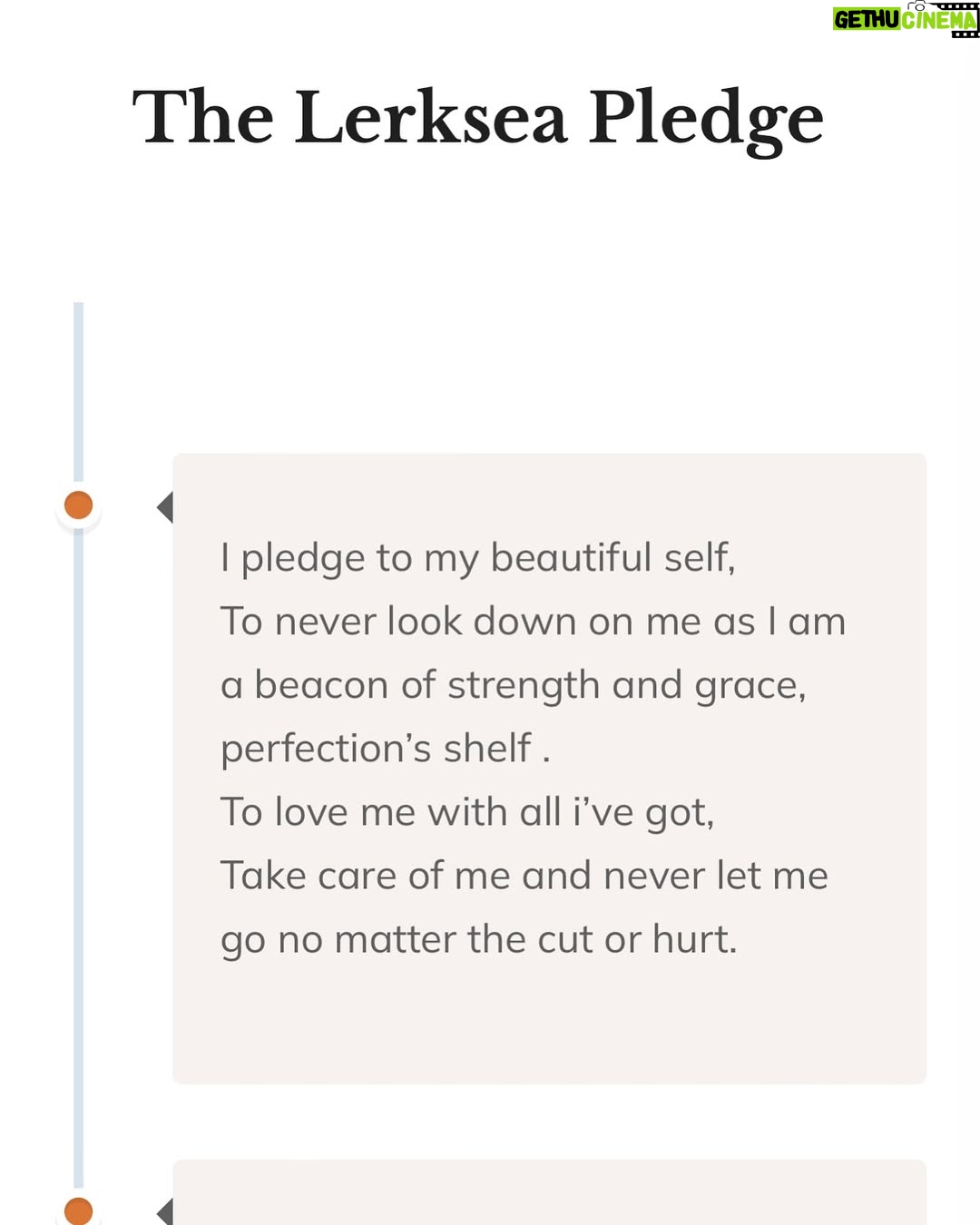Screen dimensions: 980x1225
Task: Select the first orange timeline dot
Action: click(79, 505)
